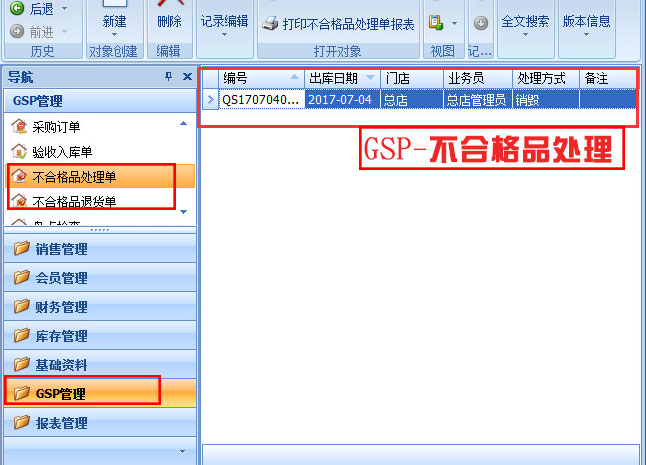Click the 视图 (View) icon
The width and height of the screenshot is (646, 465).
[x=435, y=23]
